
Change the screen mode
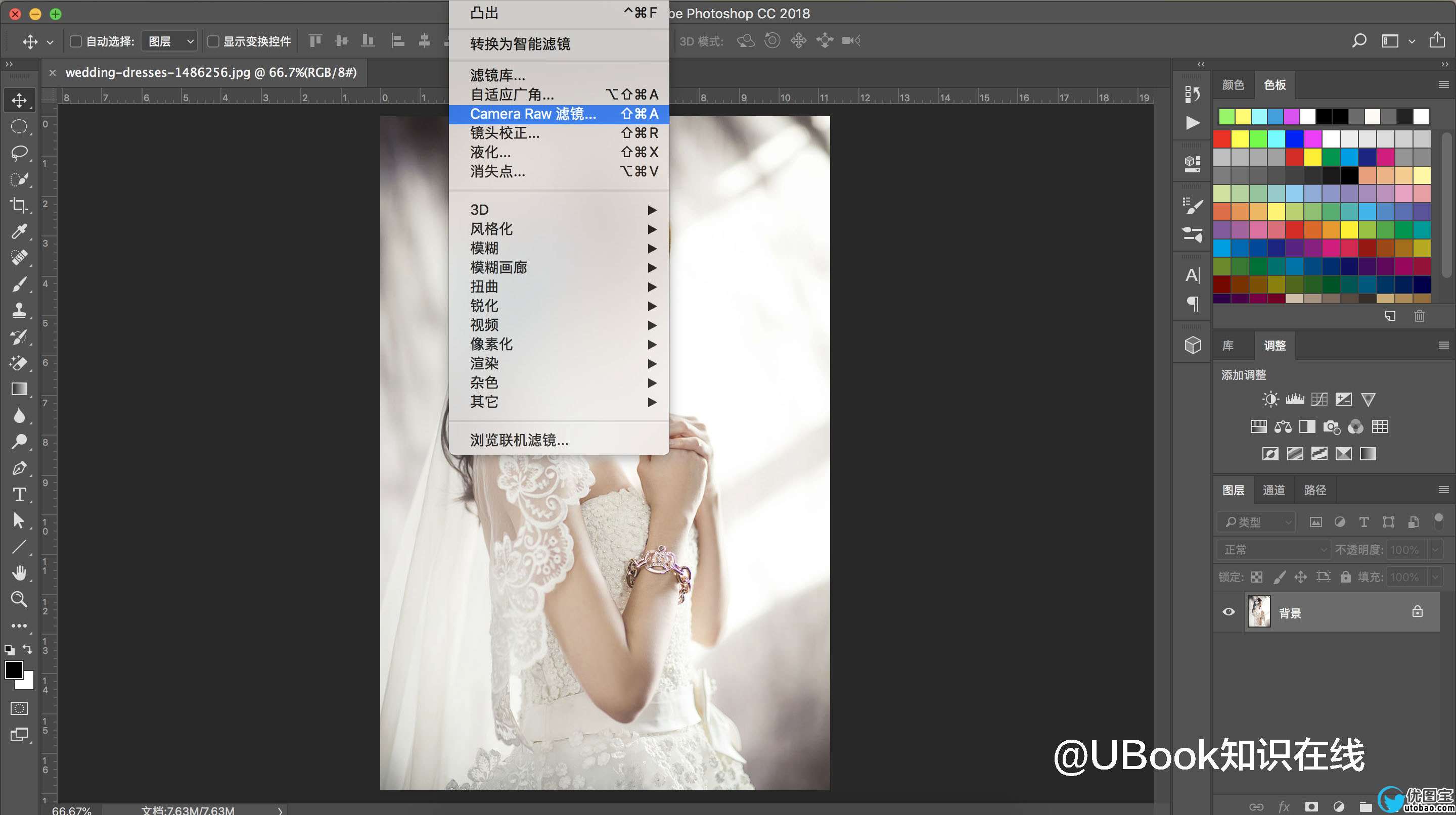click(19, 735)
